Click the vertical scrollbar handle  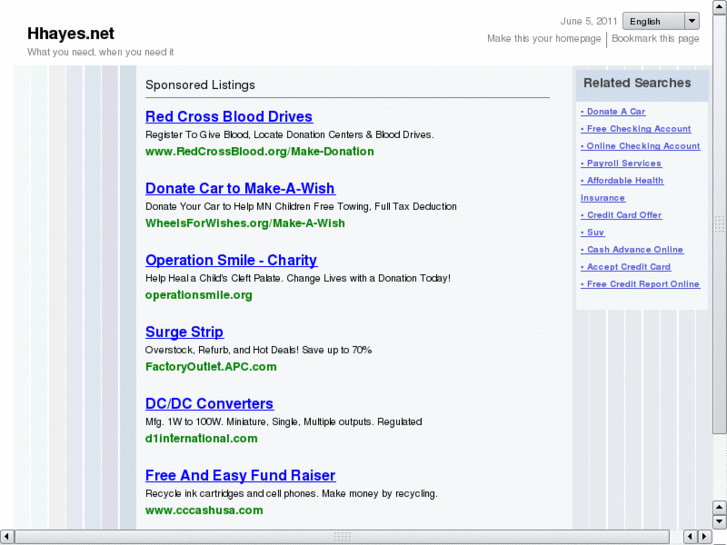point(719,224)
